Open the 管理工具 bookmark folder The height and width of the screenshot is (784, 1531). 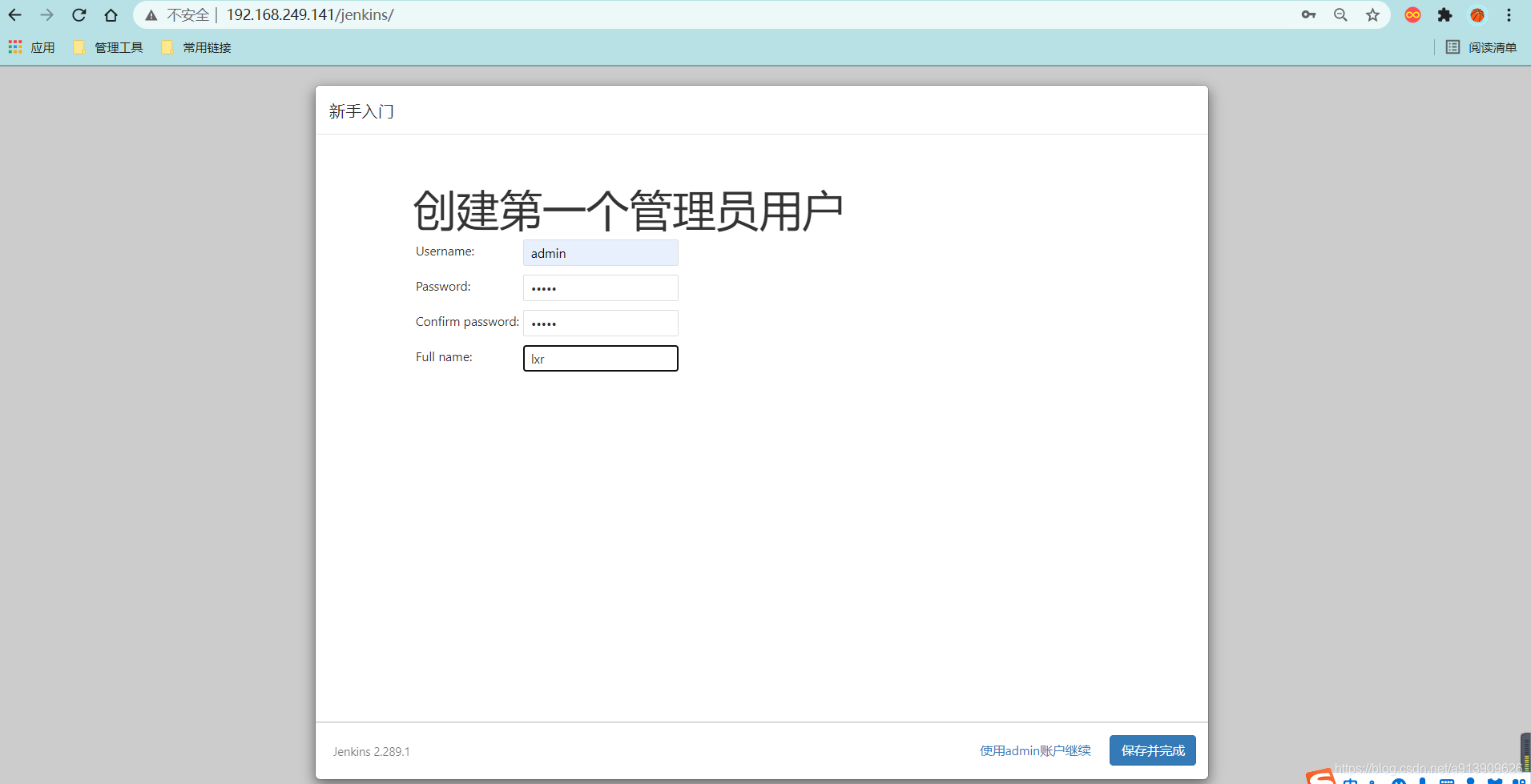[108, 47]
